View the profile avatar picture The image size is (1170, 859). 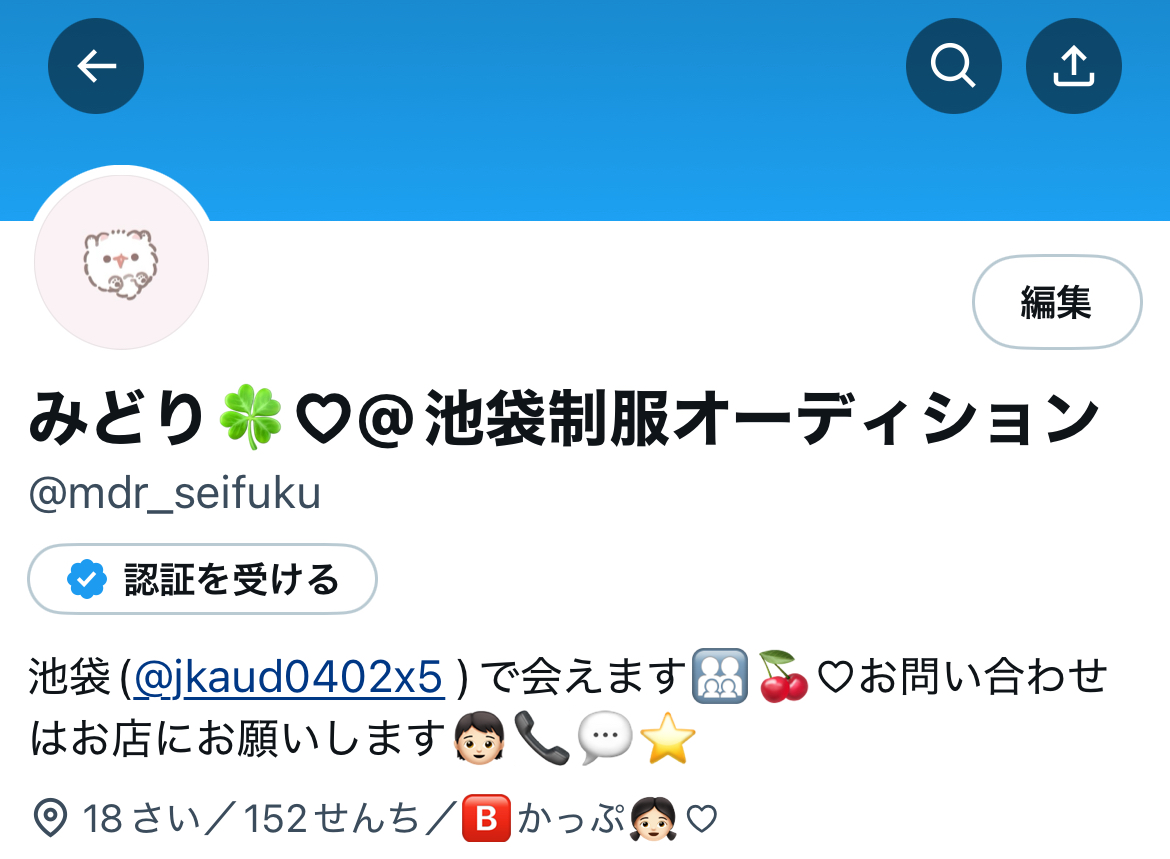tap(121, 262)
